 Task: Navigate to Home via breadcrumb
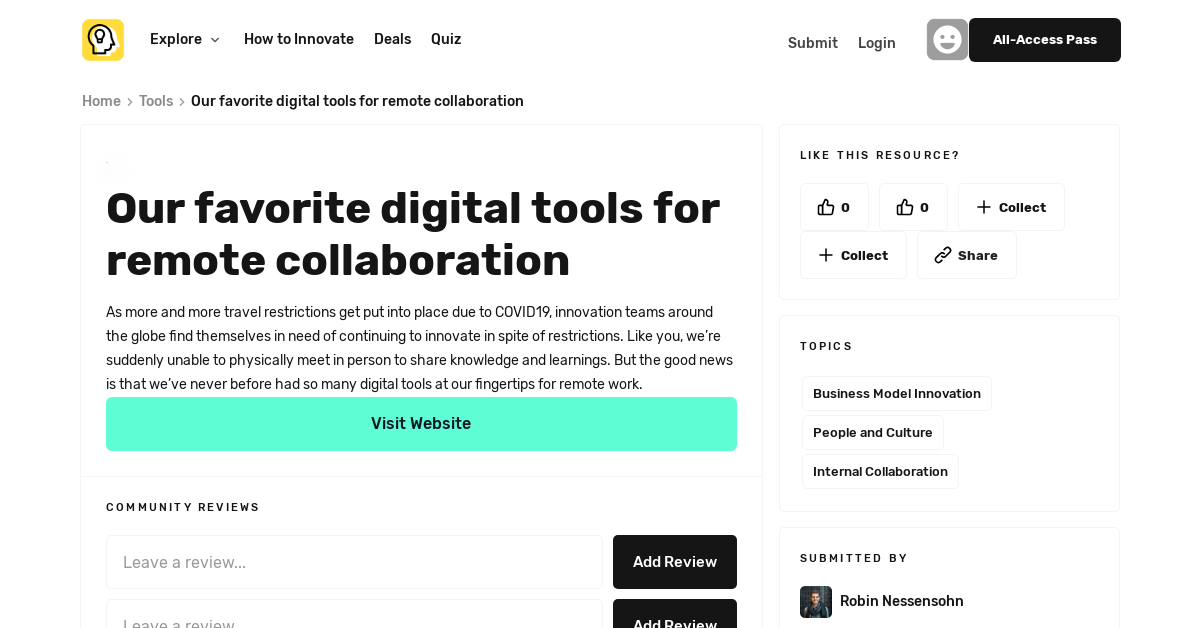(x=101, y=101)
